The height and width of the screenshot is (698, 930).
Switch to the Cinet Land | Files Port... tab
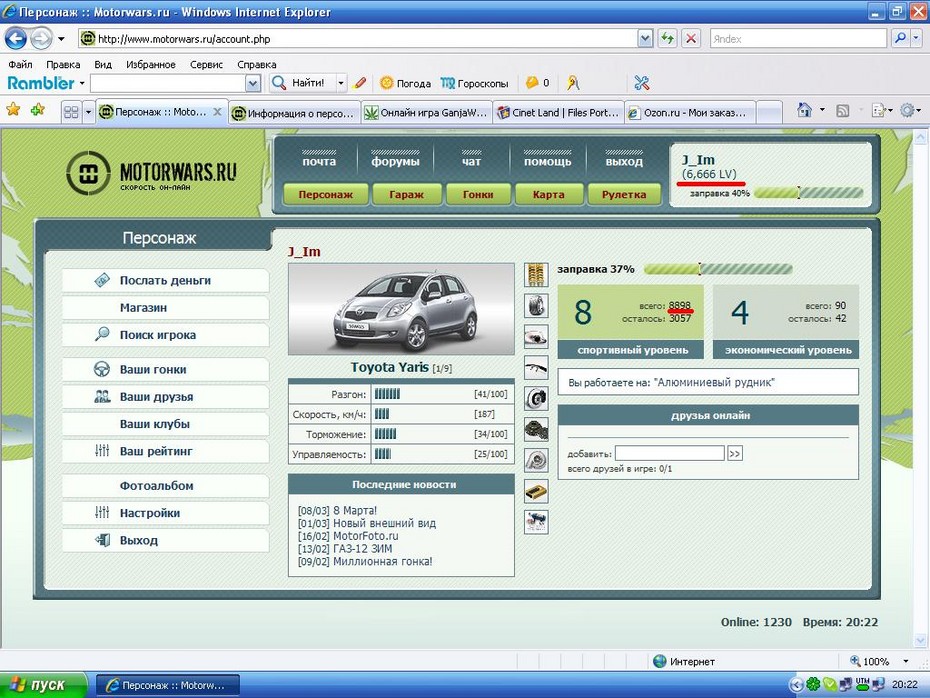pos(559,113)
